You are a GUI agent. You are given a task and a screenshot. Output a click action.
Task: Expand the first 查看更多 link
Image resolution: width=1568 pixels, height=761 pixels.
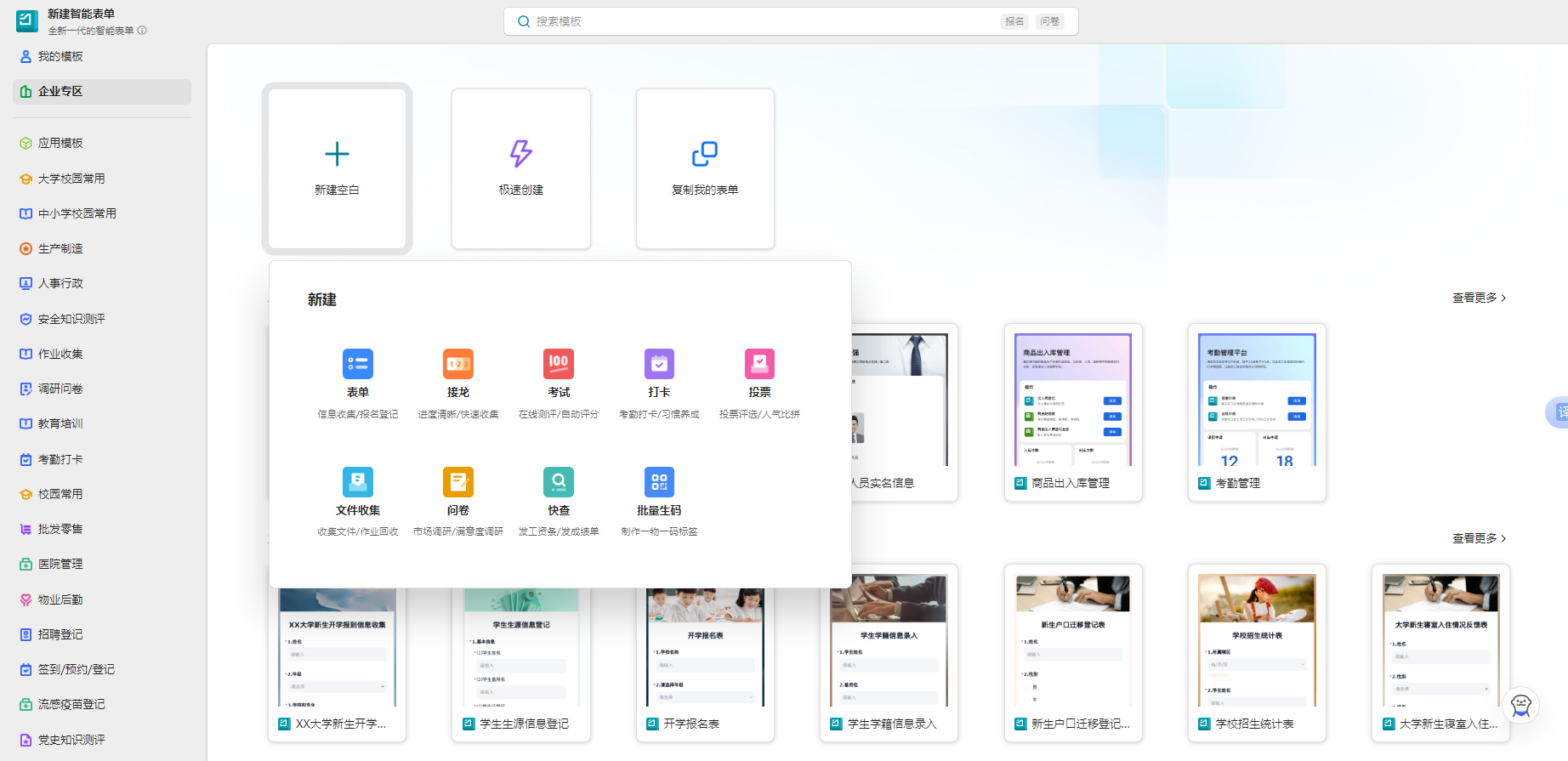[1479, 298]
